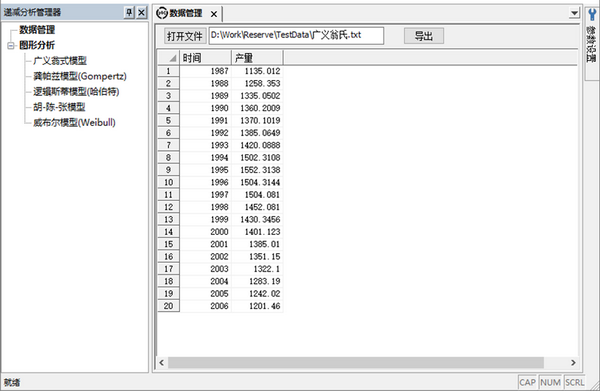Collapse the 图形分析 tree node
The height and width of the screenshot is (391, 600).
click(11, 46)
